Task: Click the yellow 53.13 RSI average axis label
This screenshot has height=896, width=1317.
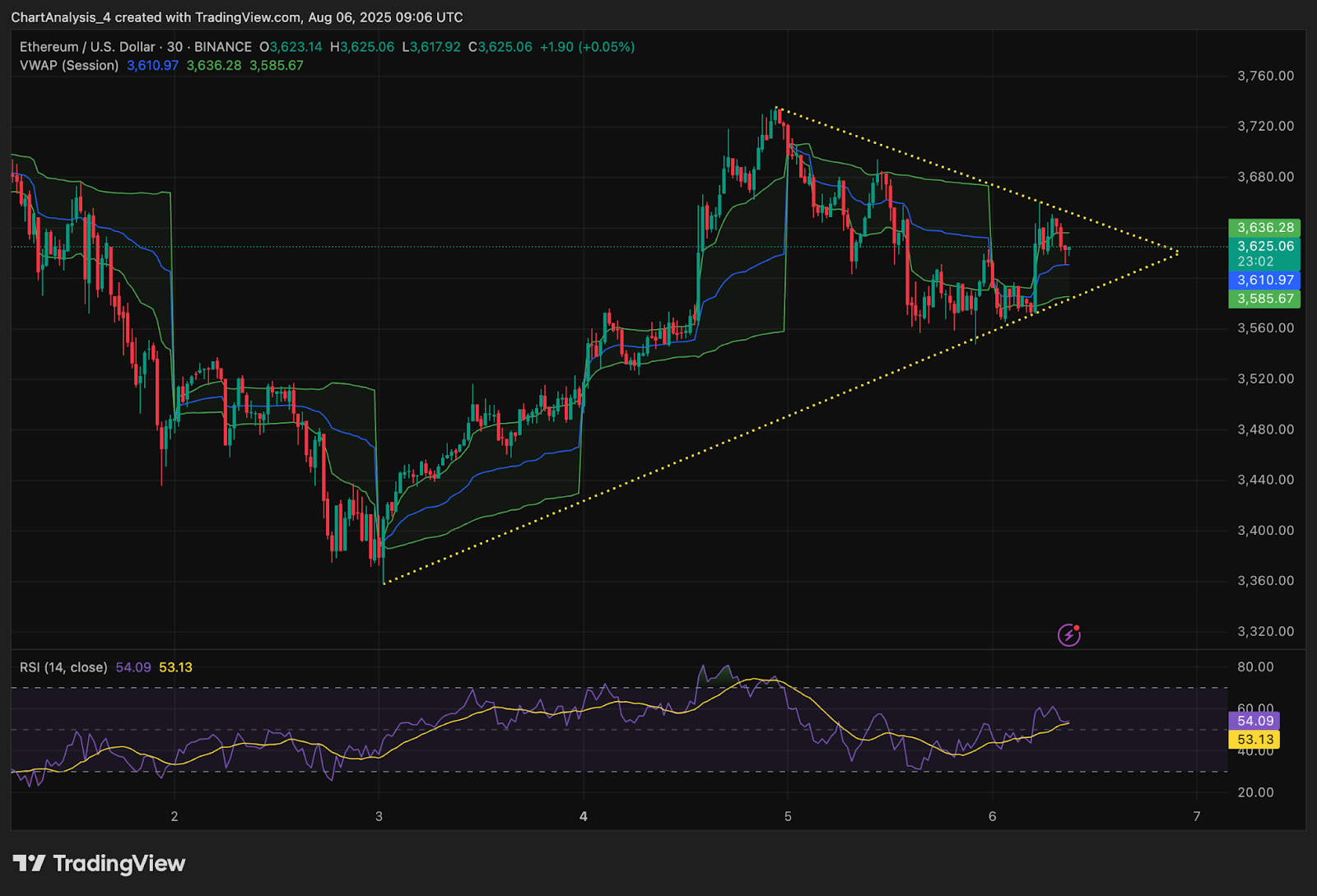Action: (x=1254, y=739)
